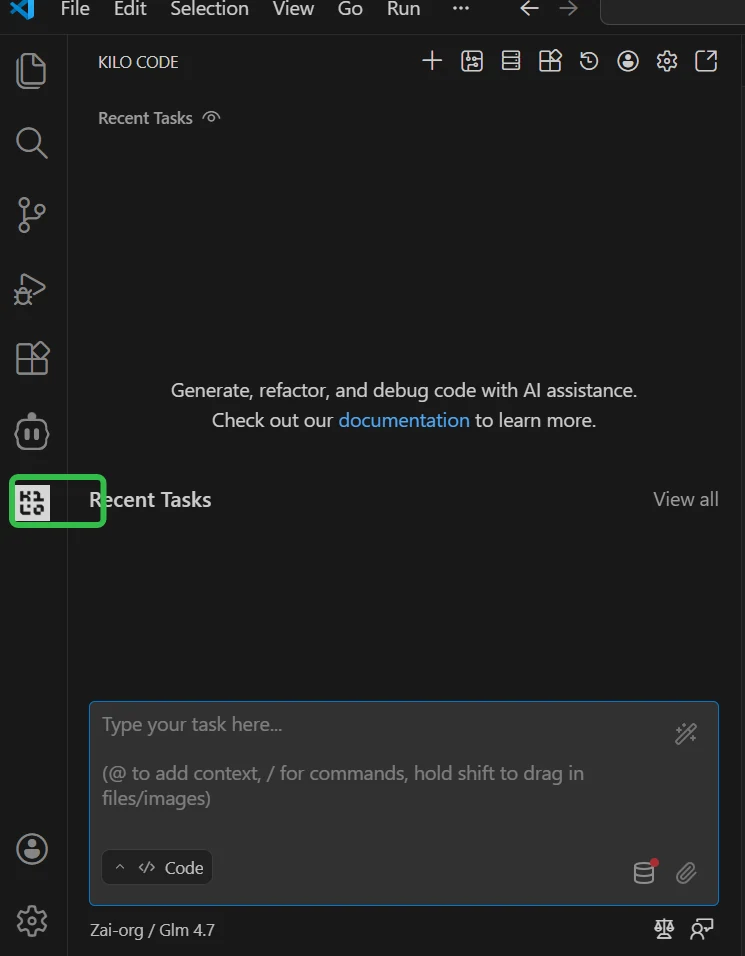
Task: Click the balance scale icon
Action: 664,929
